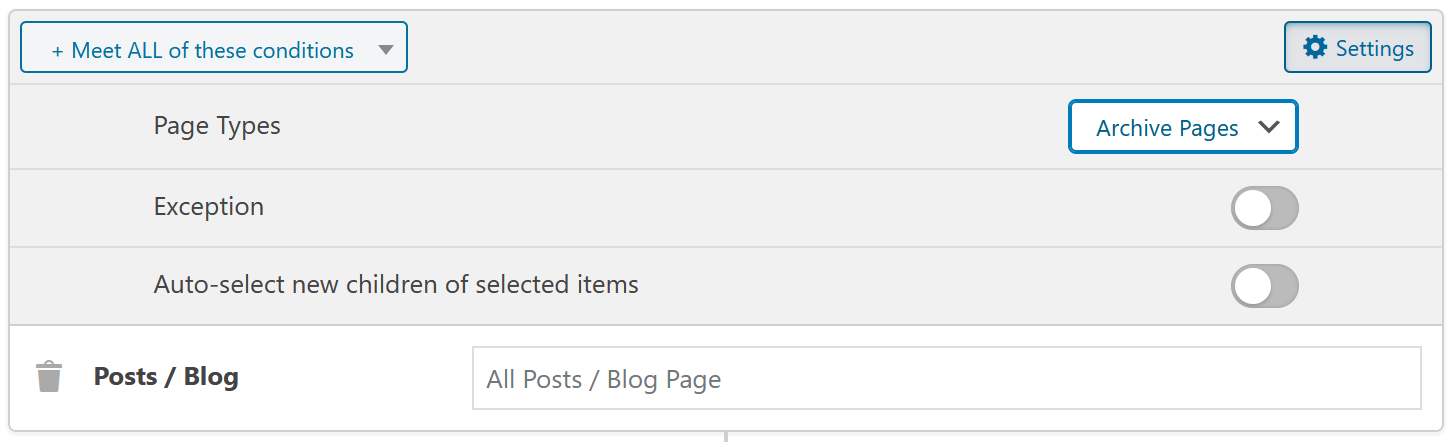Viewport: 1454px width, 442px height.
Task: Turn on Auto-select new children toggle
Action: coord(1264,286)
